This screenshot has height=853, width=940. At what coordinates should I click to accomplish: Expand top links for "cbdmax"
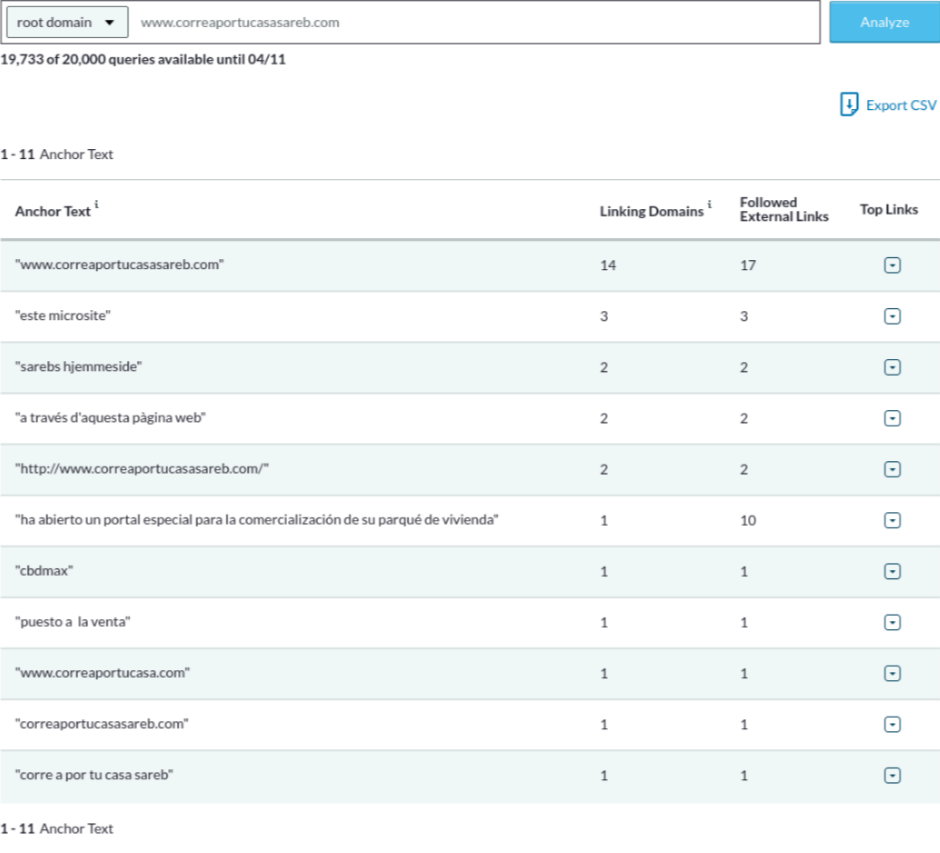(x=893, y=571)
